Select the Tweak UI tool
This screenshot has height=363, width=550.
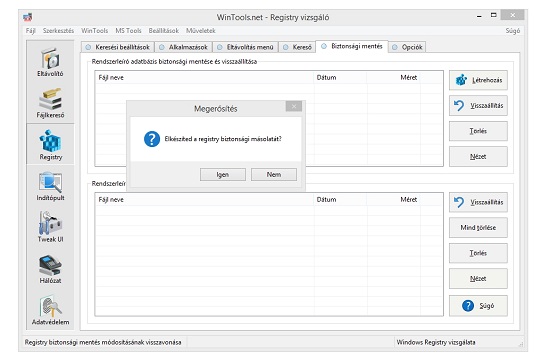coord(50,228)
